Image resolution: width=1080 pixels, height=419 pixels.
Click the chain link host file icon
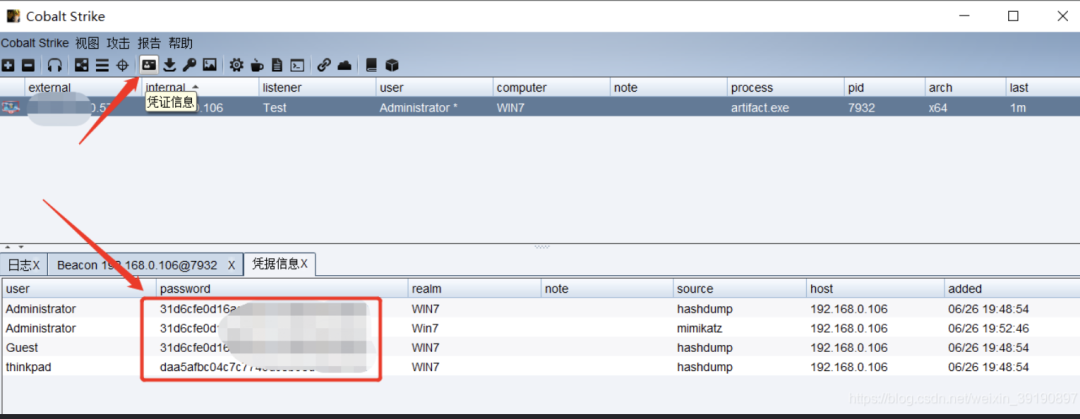point(324,65)
